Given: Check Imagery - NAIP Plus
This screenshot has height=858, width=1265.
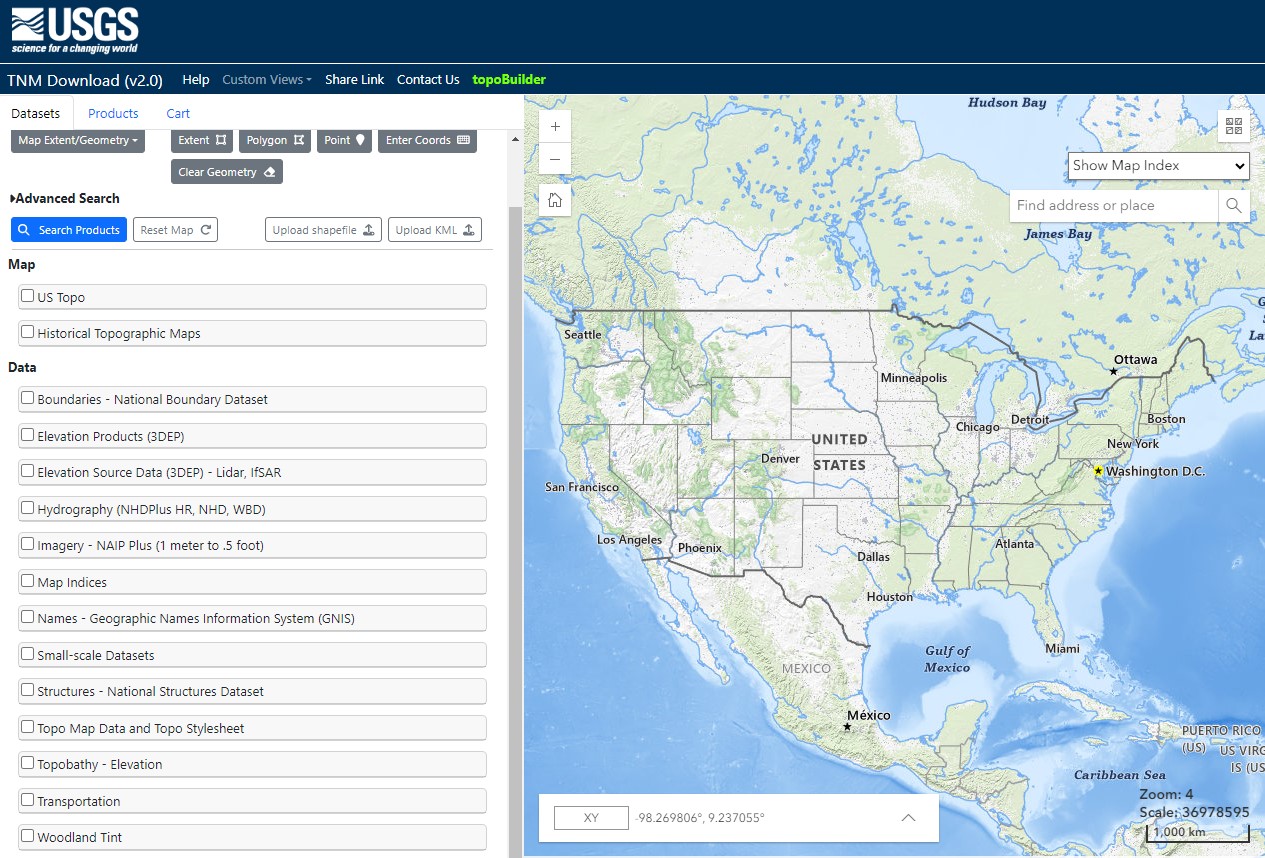Looking at the screenshot, I should [x=28, y=544].
